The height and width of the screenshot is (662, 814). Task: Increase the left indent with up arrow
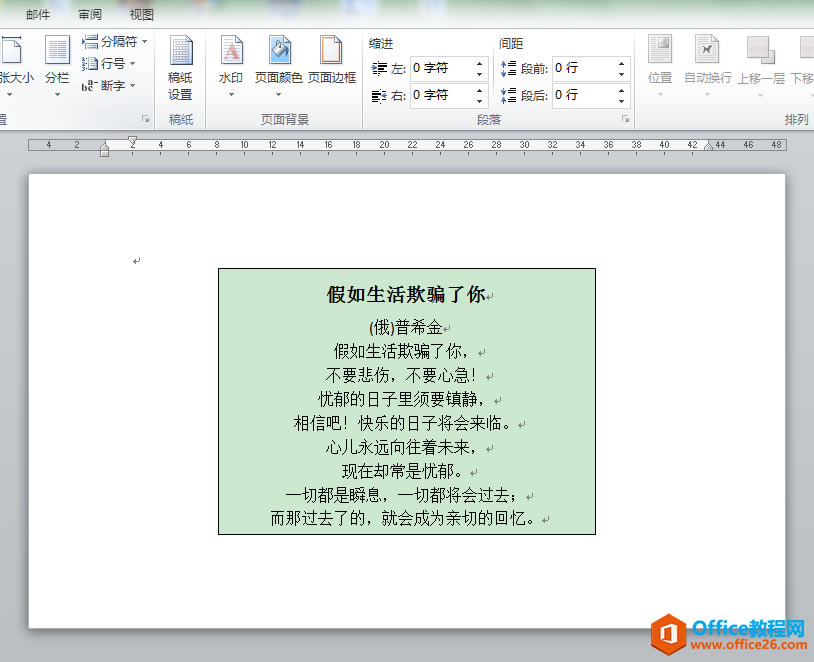[479, 63]
